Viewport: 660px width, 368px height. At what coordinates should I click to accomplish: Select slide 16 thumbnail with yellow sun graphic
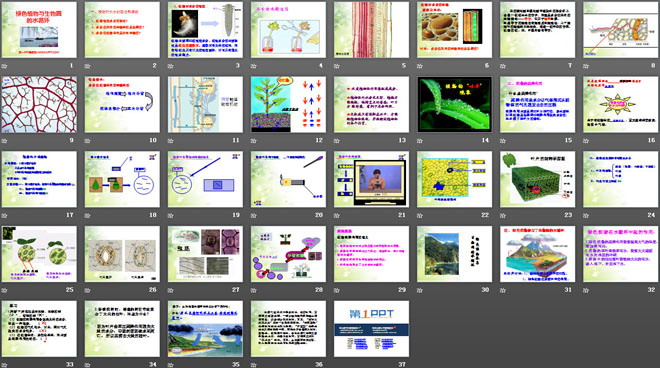click(x=621, y=104)
